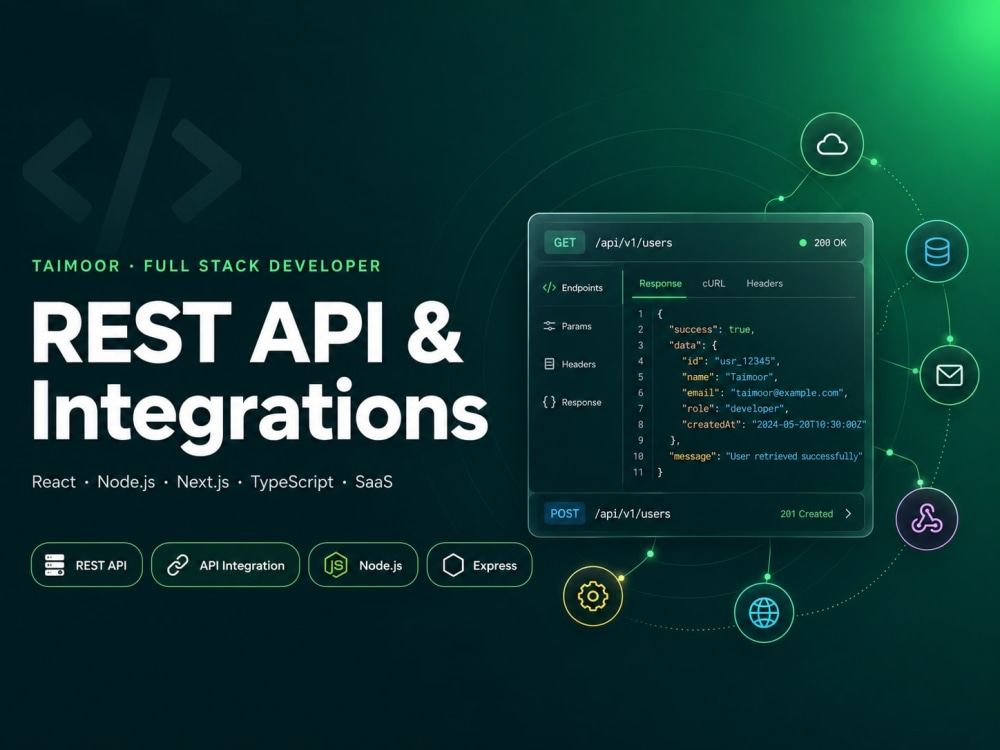Expand the POST row chevron arrow
The width and height of the screenshot is (1000, 750).
pyautogui.click(x=848, y=513)
